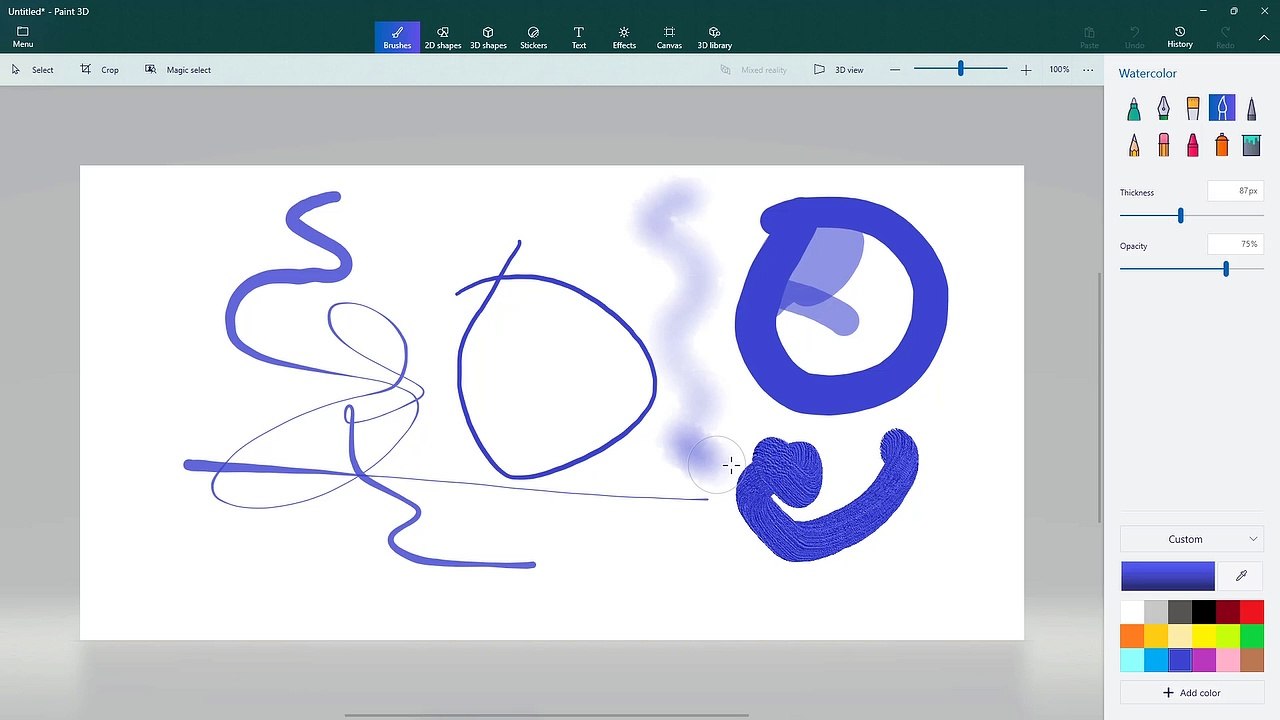Choose the light gray color swatch

pos(1156,612)
